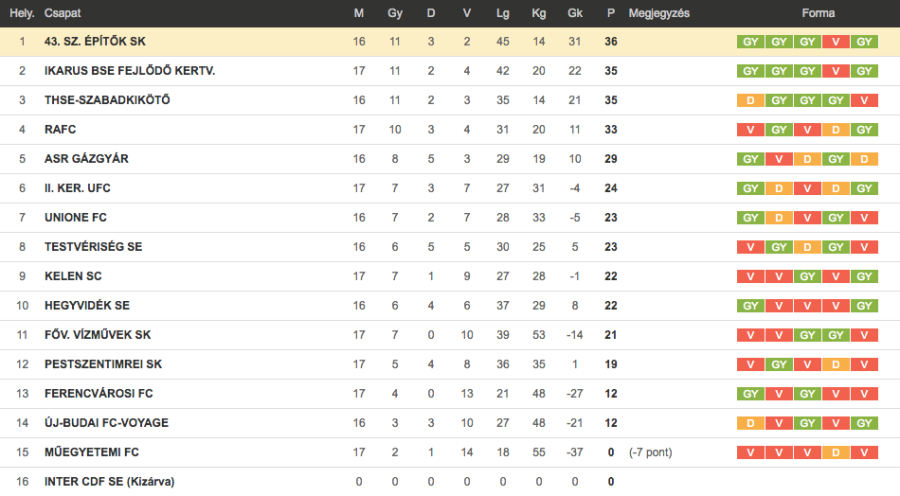Sort table by the P points column
The height and width of the screenshot is (496, 900).
(610, 14)
